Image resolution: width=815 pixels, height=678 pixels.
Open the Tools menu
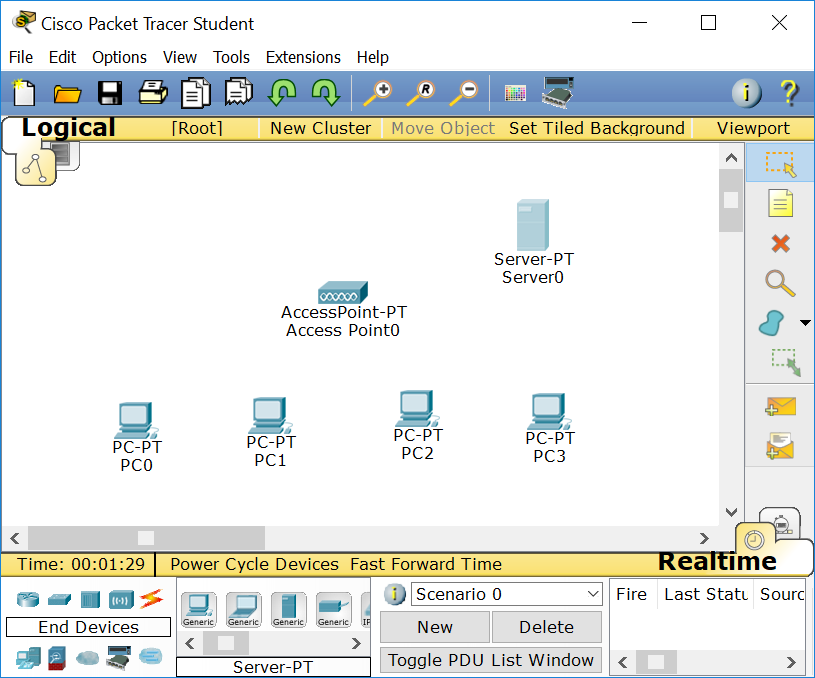pyautogui.click(x=231, y=57)
